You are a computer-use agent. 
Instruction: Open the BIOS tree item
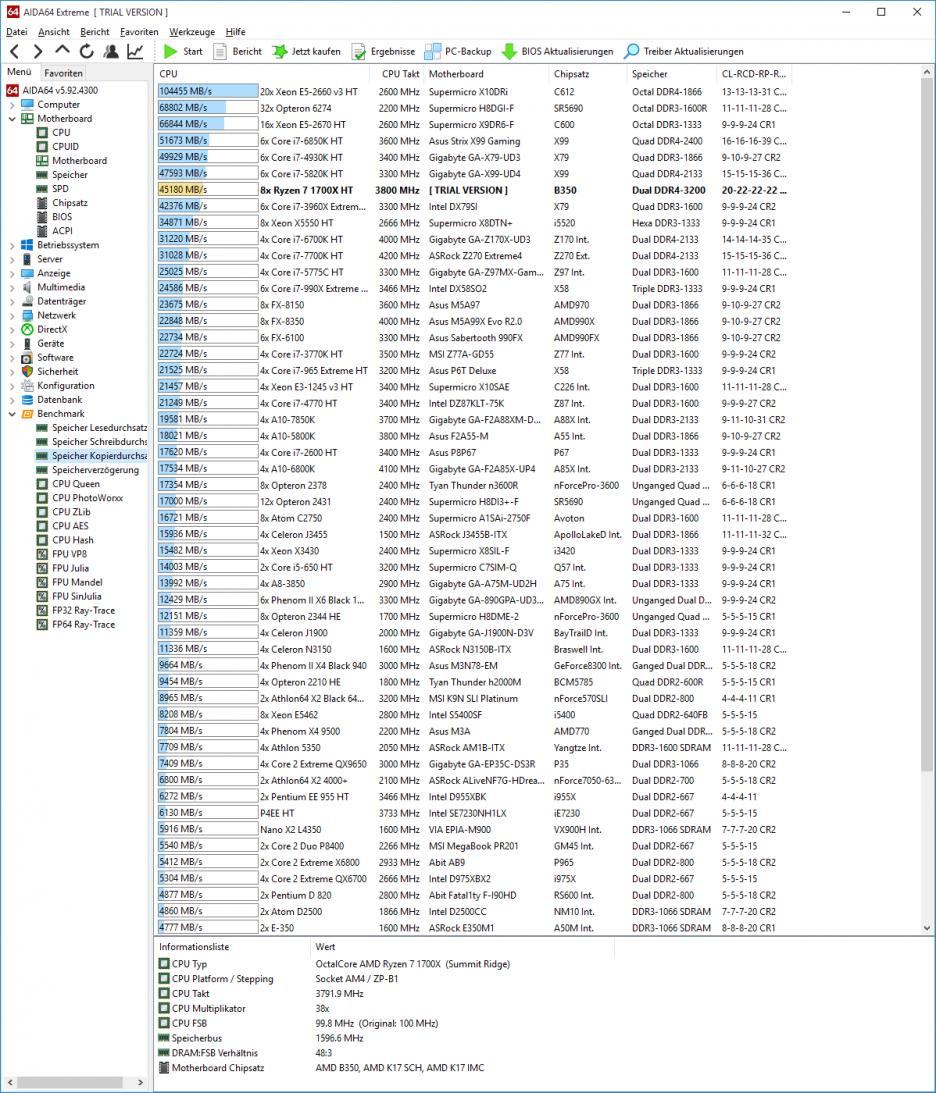[54, 217]
